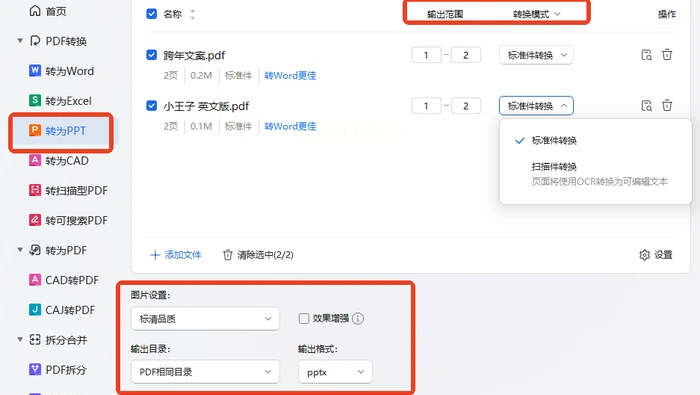This screenshot has height=395, width=700.
Task: Click the file name 小王子 英文版.pdf
Action: (206, 106)
